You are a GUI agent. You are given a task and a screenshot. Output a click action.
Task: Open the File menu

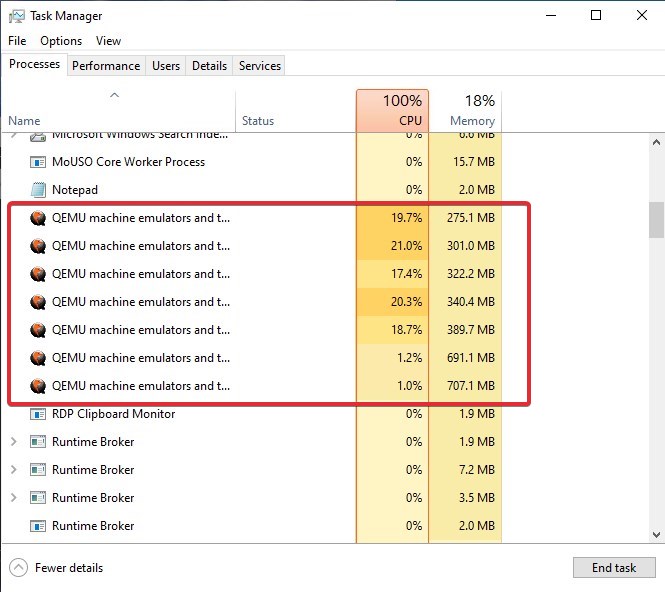[17, 41]
